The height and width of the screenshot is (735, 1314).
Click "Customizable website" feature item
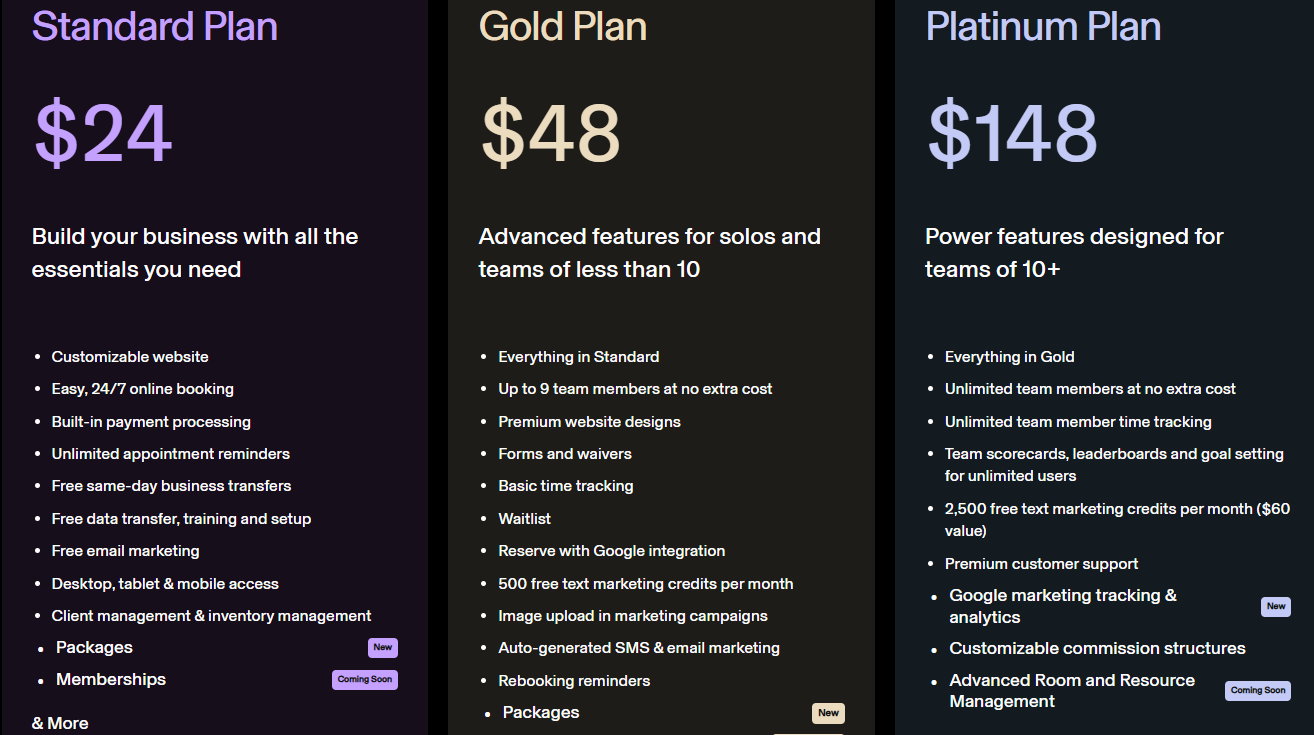coord(130,357)
